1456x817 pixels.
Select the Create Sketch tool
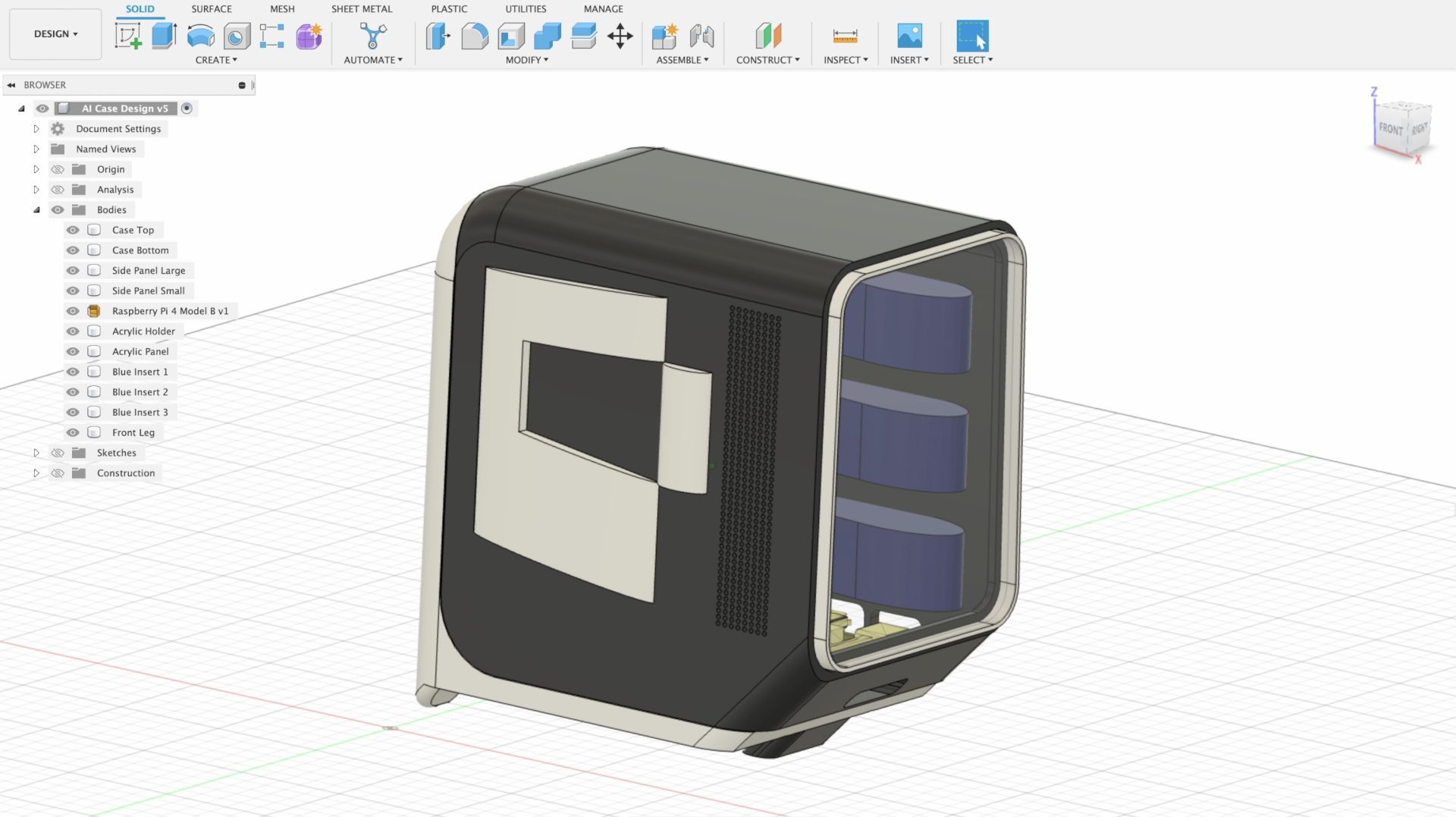(130, 36)
